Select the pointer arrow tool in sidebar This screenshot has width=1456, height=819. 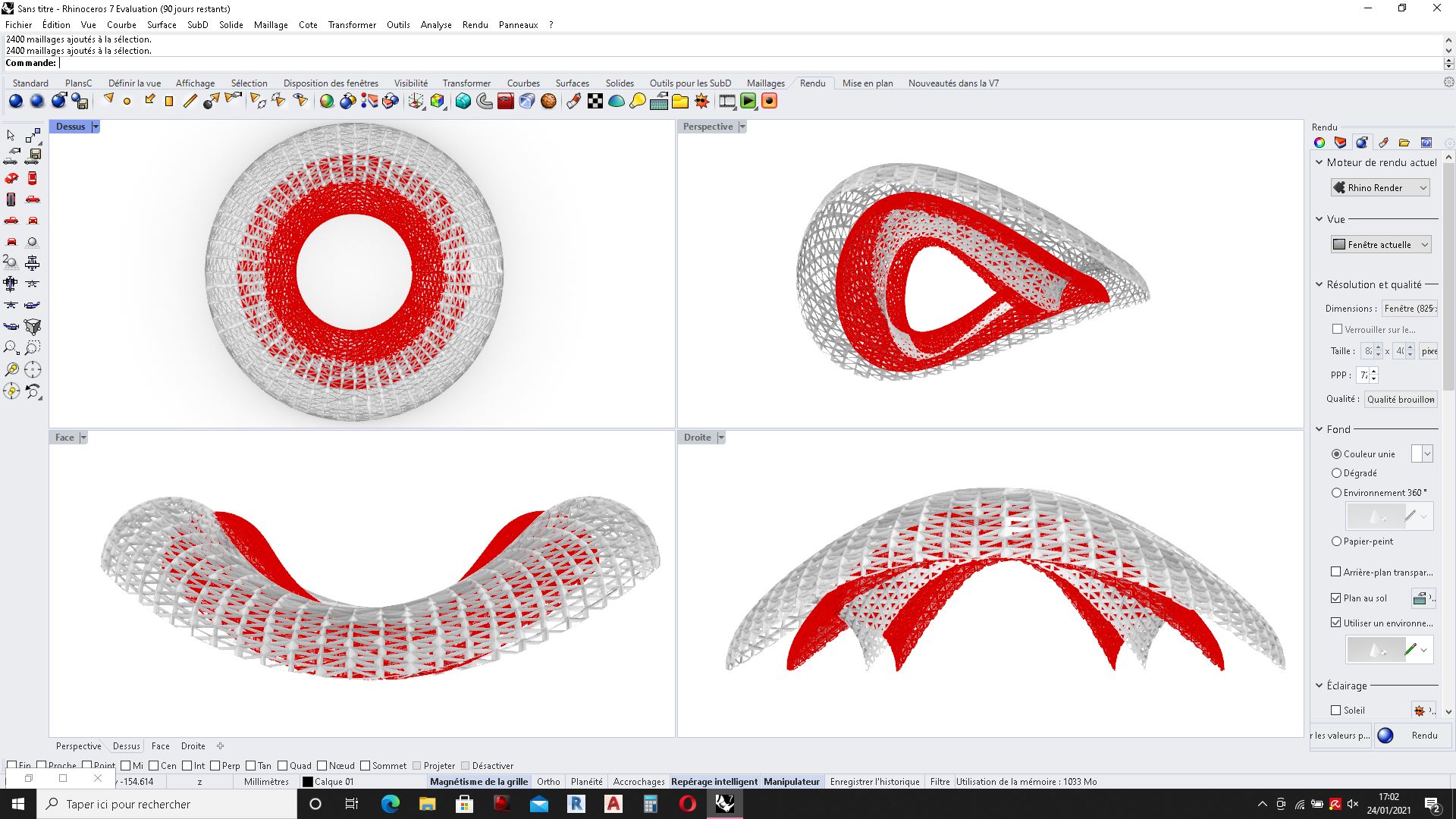click(x=11, y=135)
